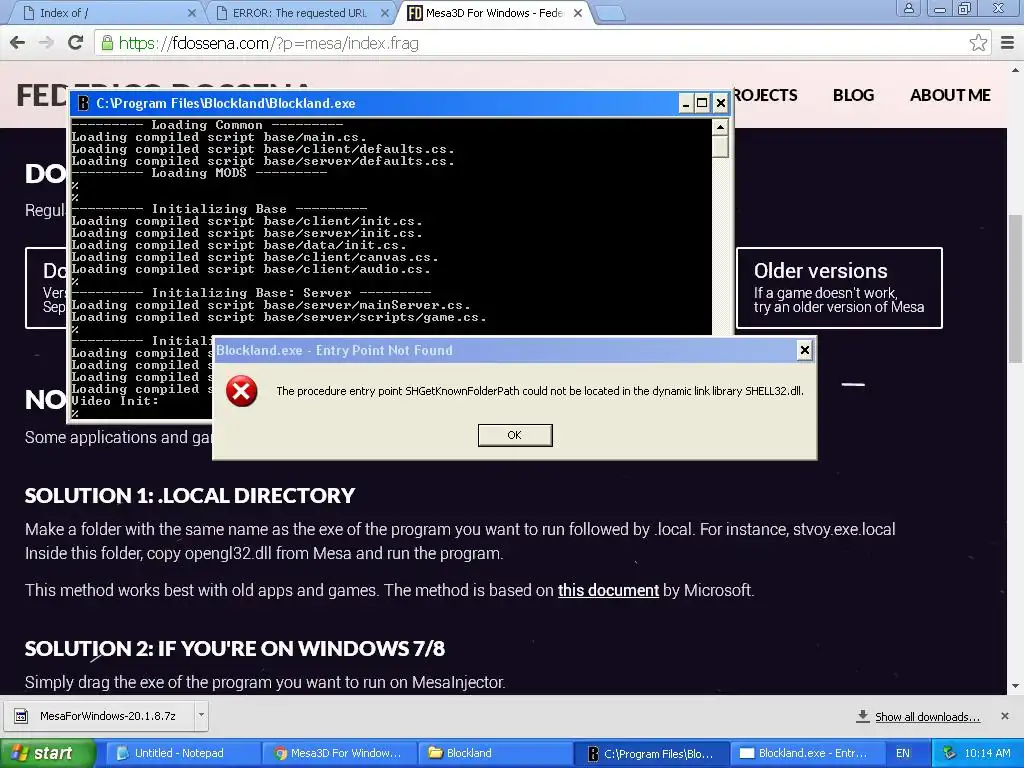1024x768 pixels.
Task: Go back in Chrome browser
Action: [x=18, y=43]
